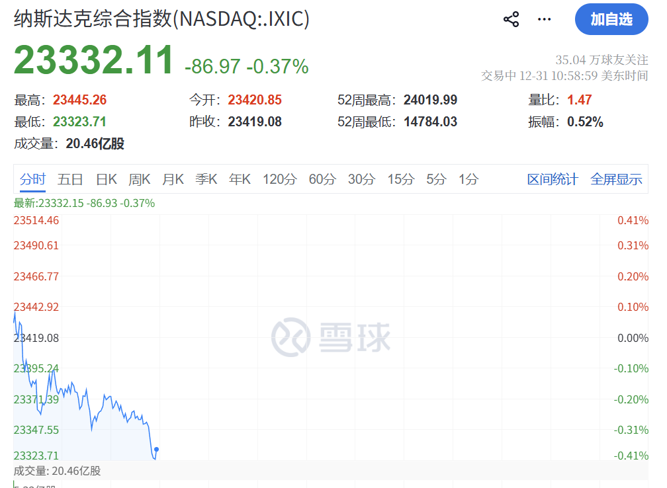Image resolution: width=667 pixels, height=488 pixels.
Task: Add the index via 加自选 button
Action: point(611,19)
